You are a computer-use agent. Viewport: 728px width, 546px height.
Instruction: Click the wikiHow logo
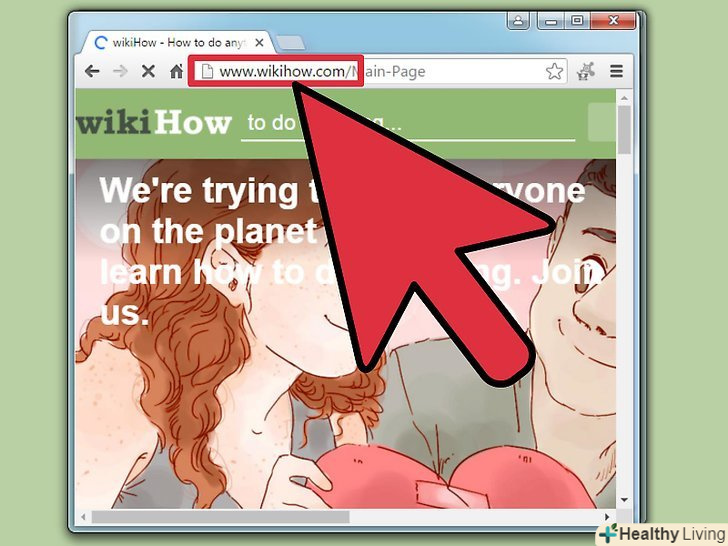point(154,122)
